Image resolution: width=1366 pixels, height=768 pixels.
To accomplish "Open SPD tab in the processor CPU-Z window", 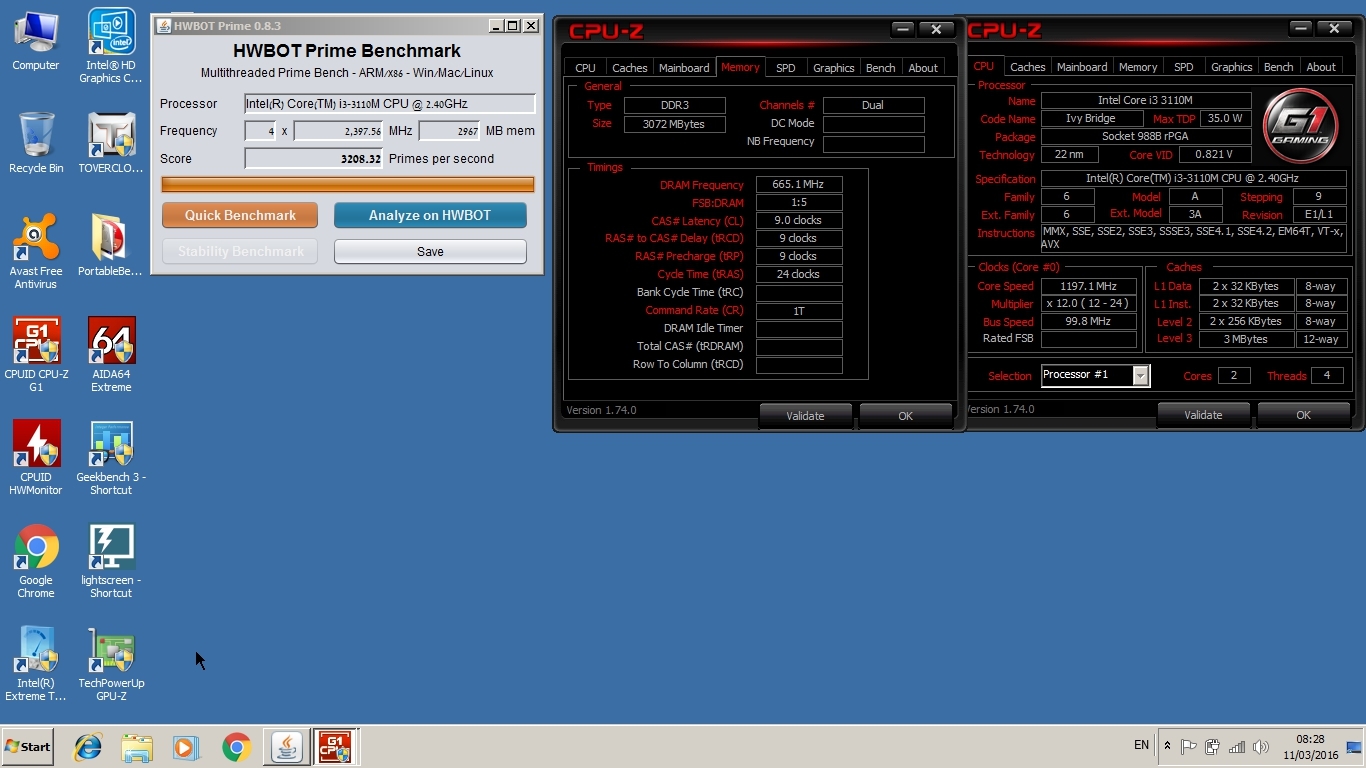I will [x=1184, y=66].
